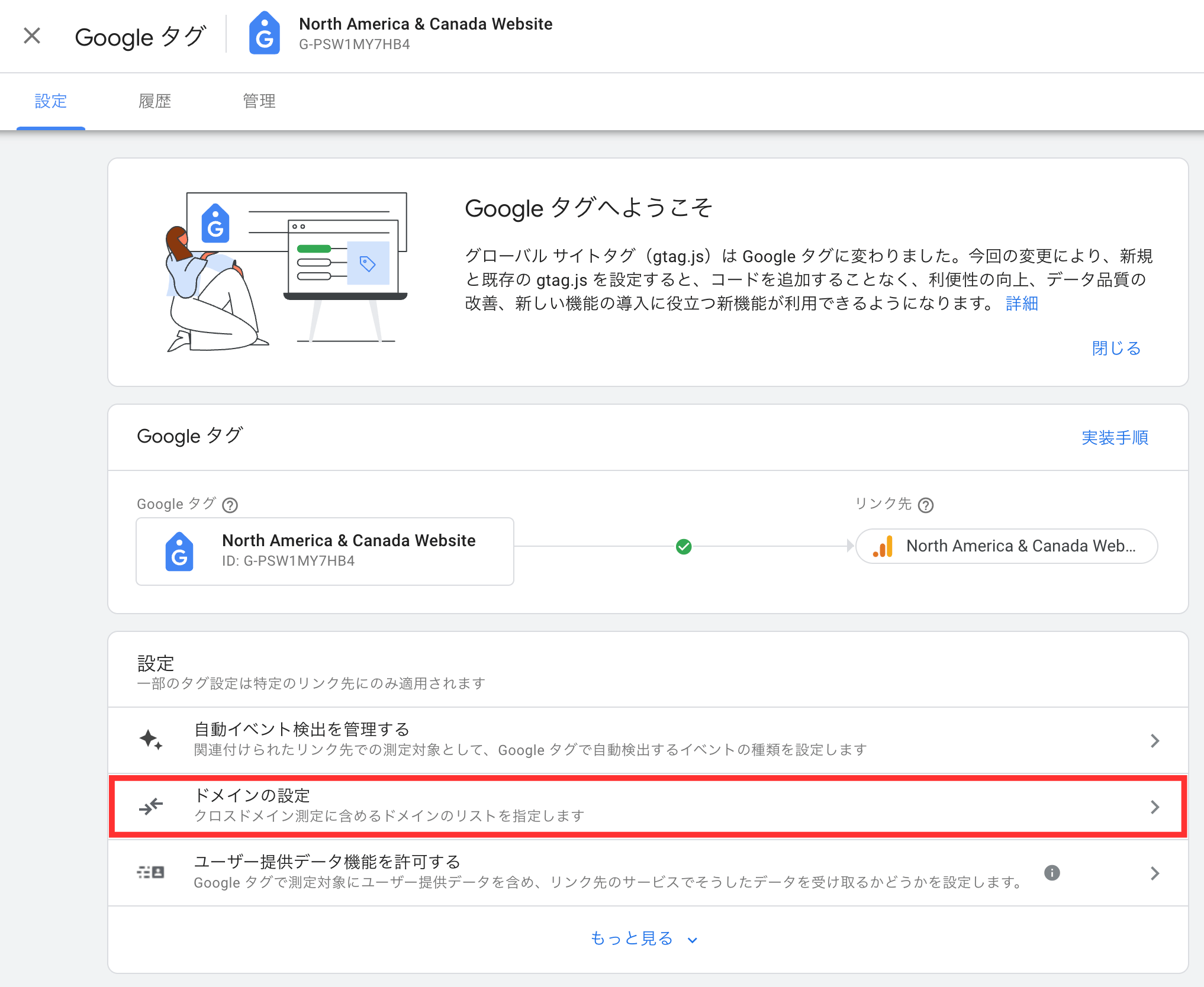Open the North America & Canada Web... destination chip

click(x=1006, y=546)
